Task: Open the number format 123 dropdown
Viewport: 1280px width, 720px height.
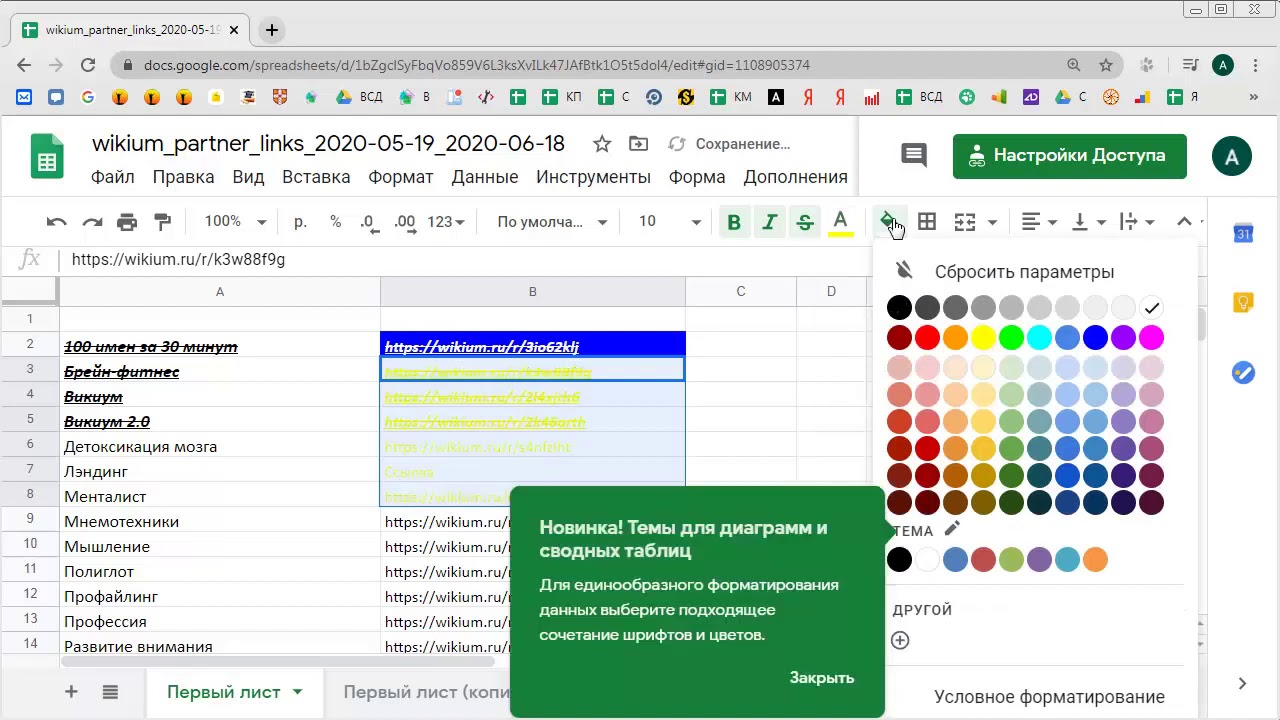Action: pos(446,222)
